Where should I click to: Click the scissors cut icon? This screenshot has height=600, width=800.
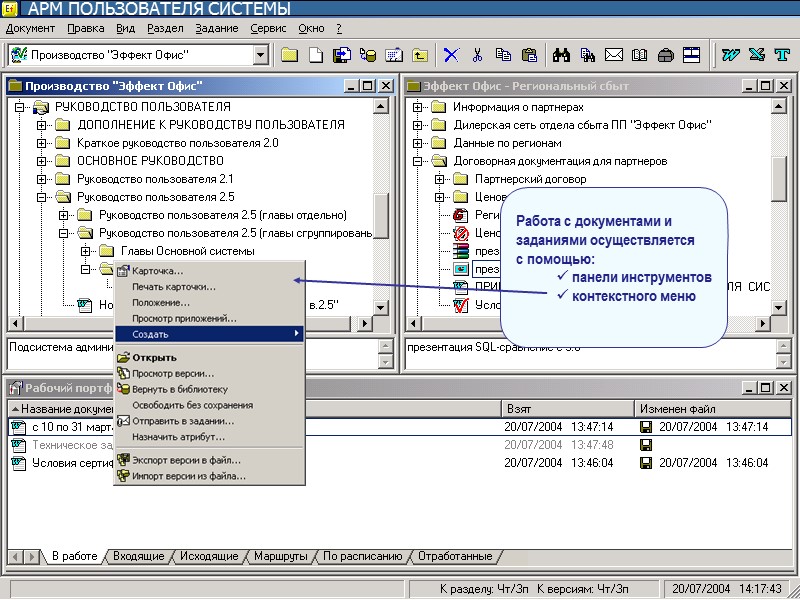coord(477,55)
